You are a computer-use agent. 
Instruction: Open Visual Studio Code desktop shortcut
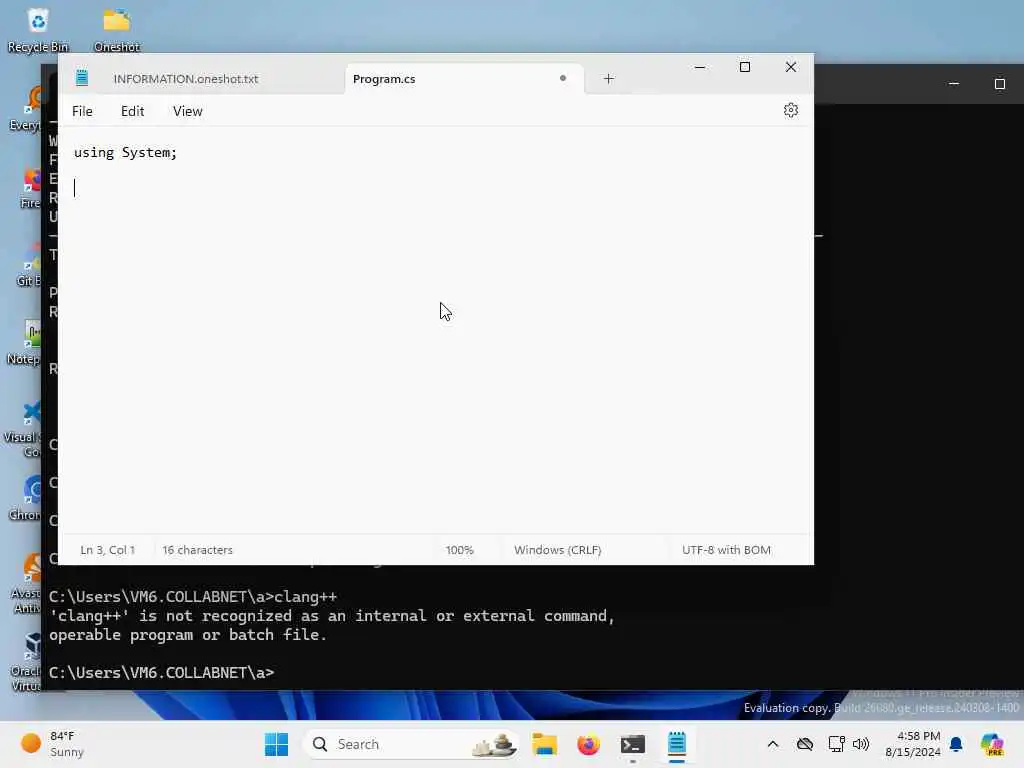[x=24, y=430]
